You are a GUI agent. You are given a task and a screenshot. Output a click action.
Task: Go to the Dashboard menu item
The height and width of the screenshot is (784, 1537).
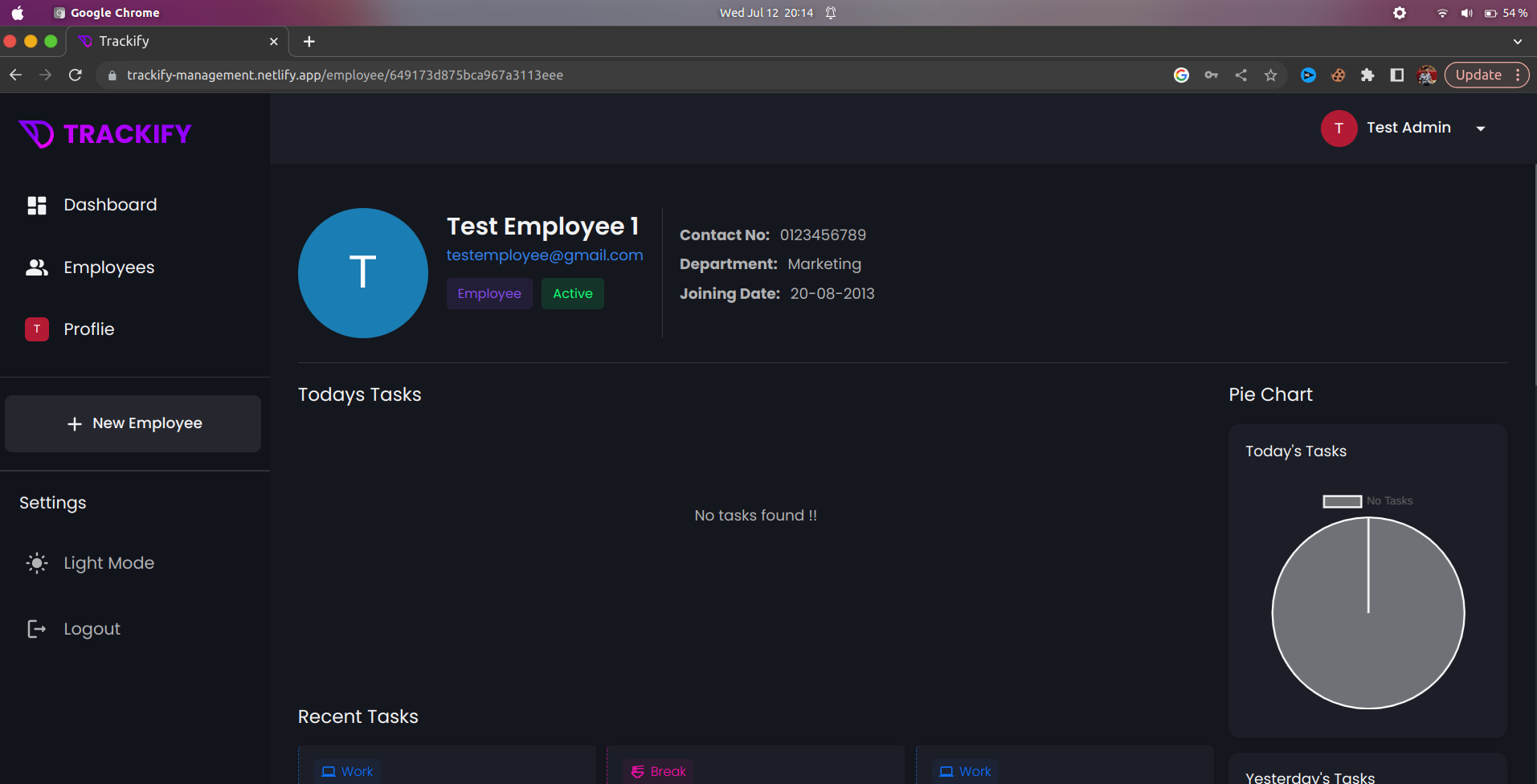point(110,205)
